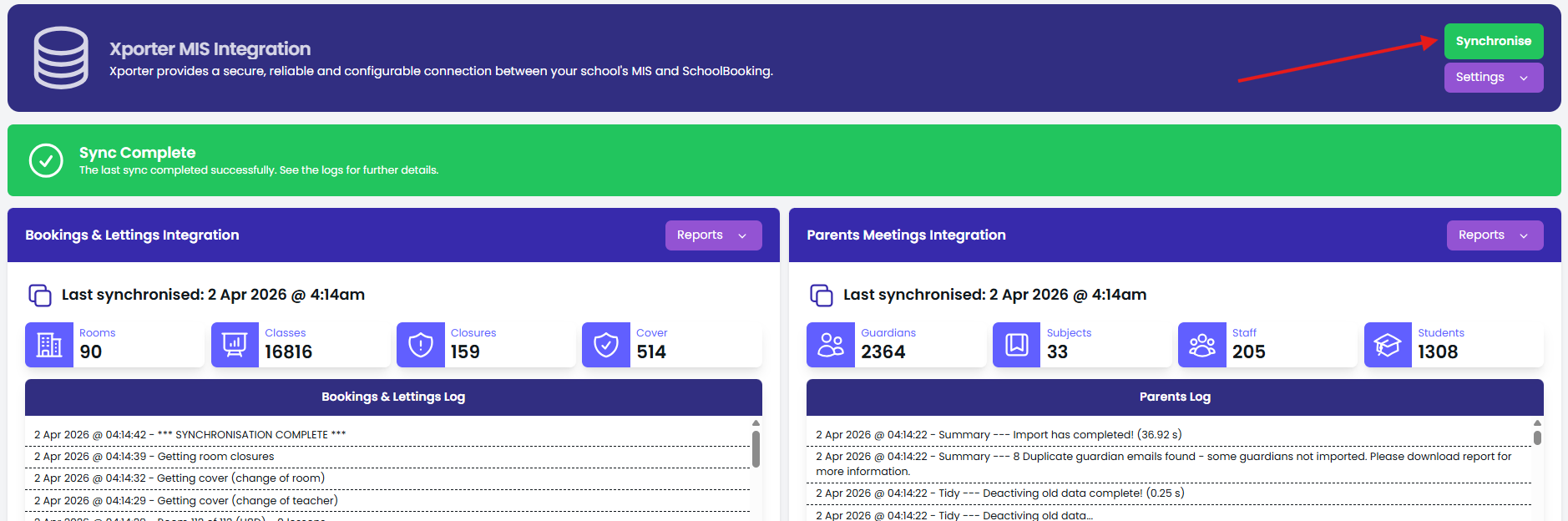
Task: Click the Cover count 514
Action: [x=651, y=352]
